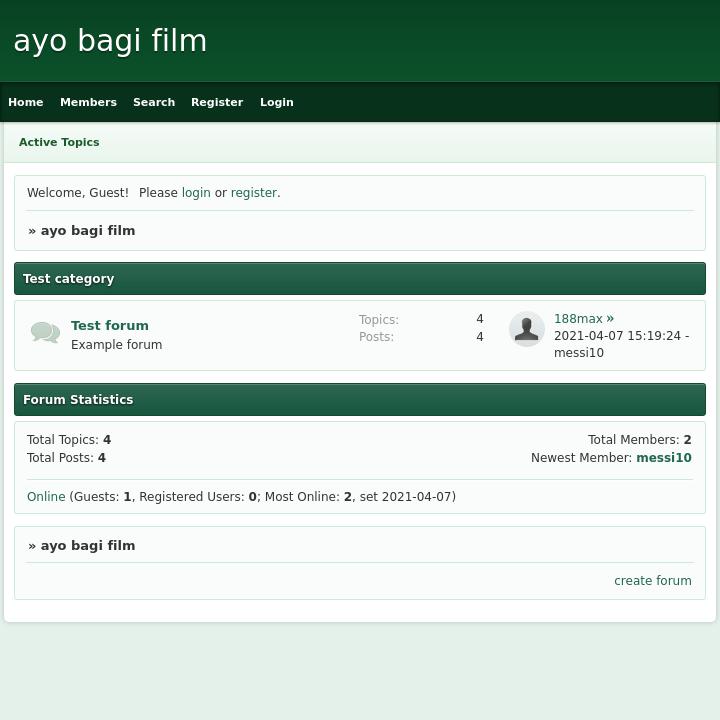This screenshot has width=720, height=720.
Task: View newest member messi10's profile
Action: click(x=663, y=458)
